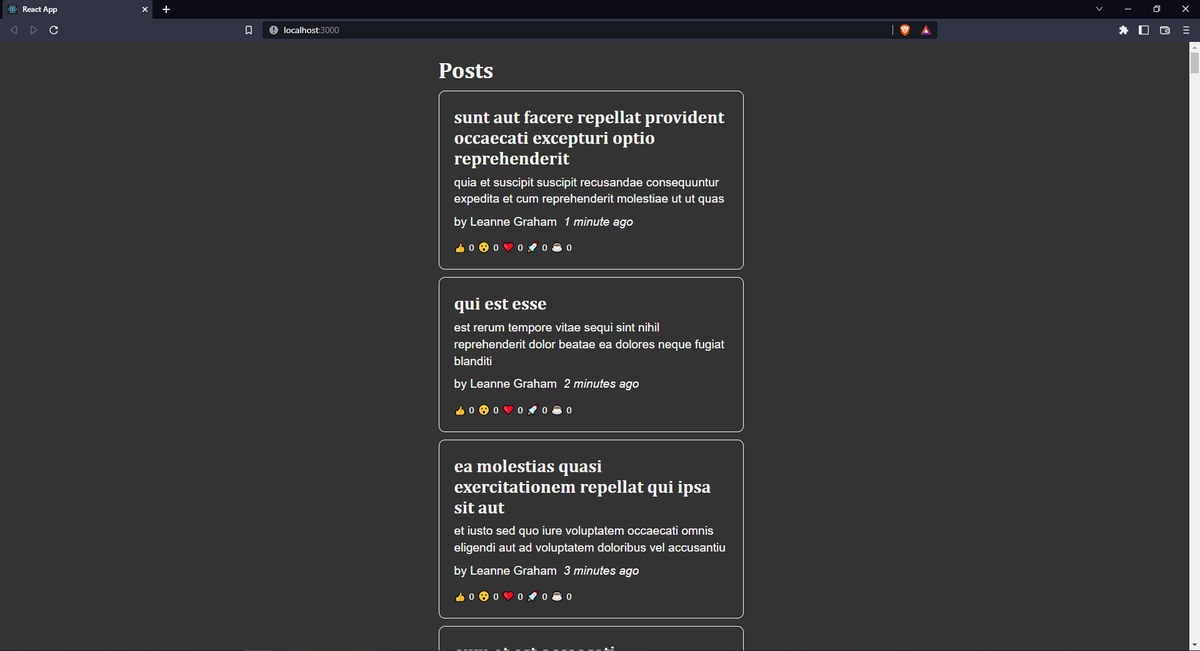Open Brave Rewards triangle icon
Screen dimensions: 1200x651
pyautogui.click(x=926, y=30)
